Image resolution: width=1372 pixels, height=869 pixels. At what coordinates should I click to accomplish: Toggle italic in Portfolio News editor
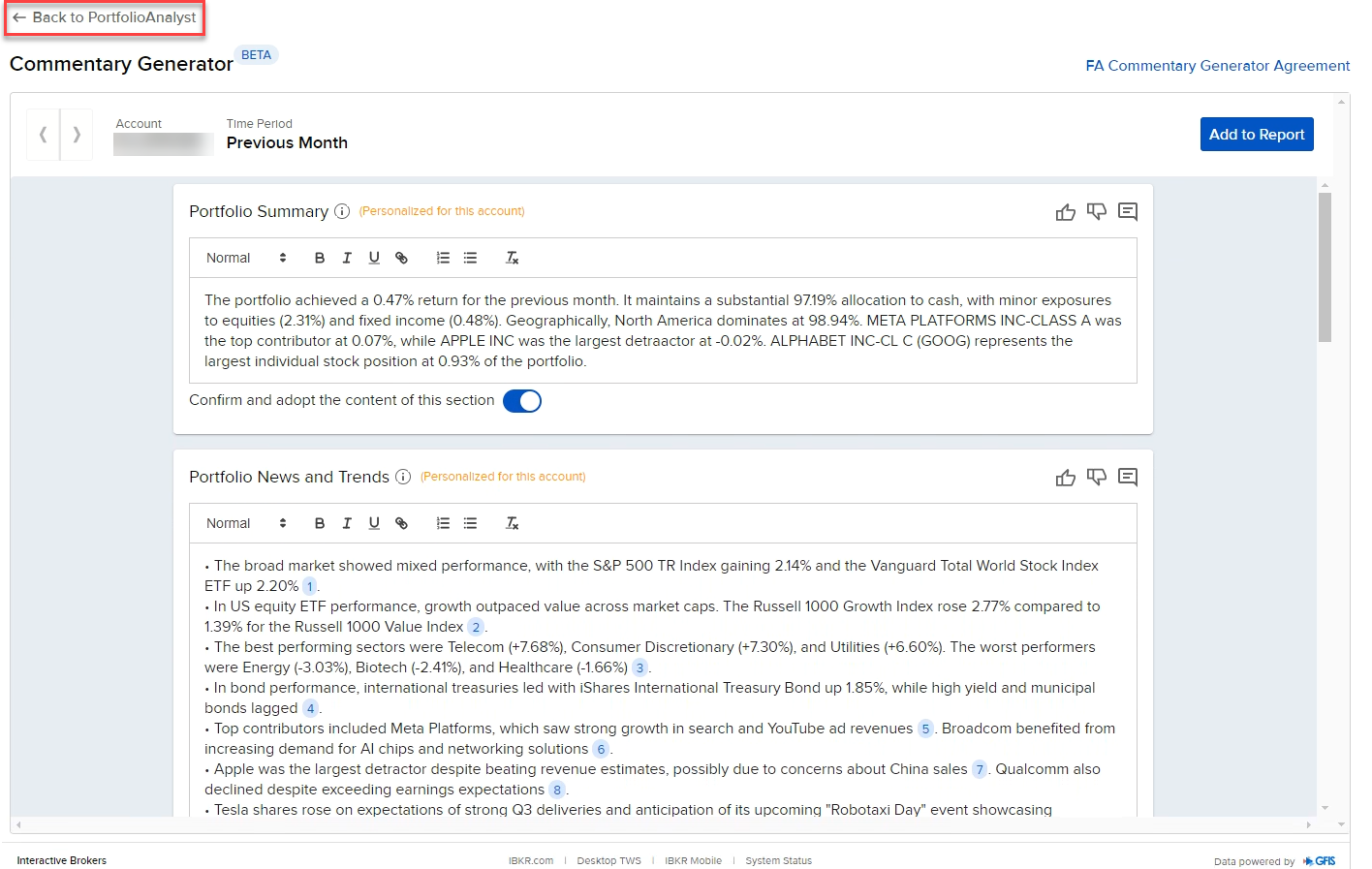coord(347,523)
